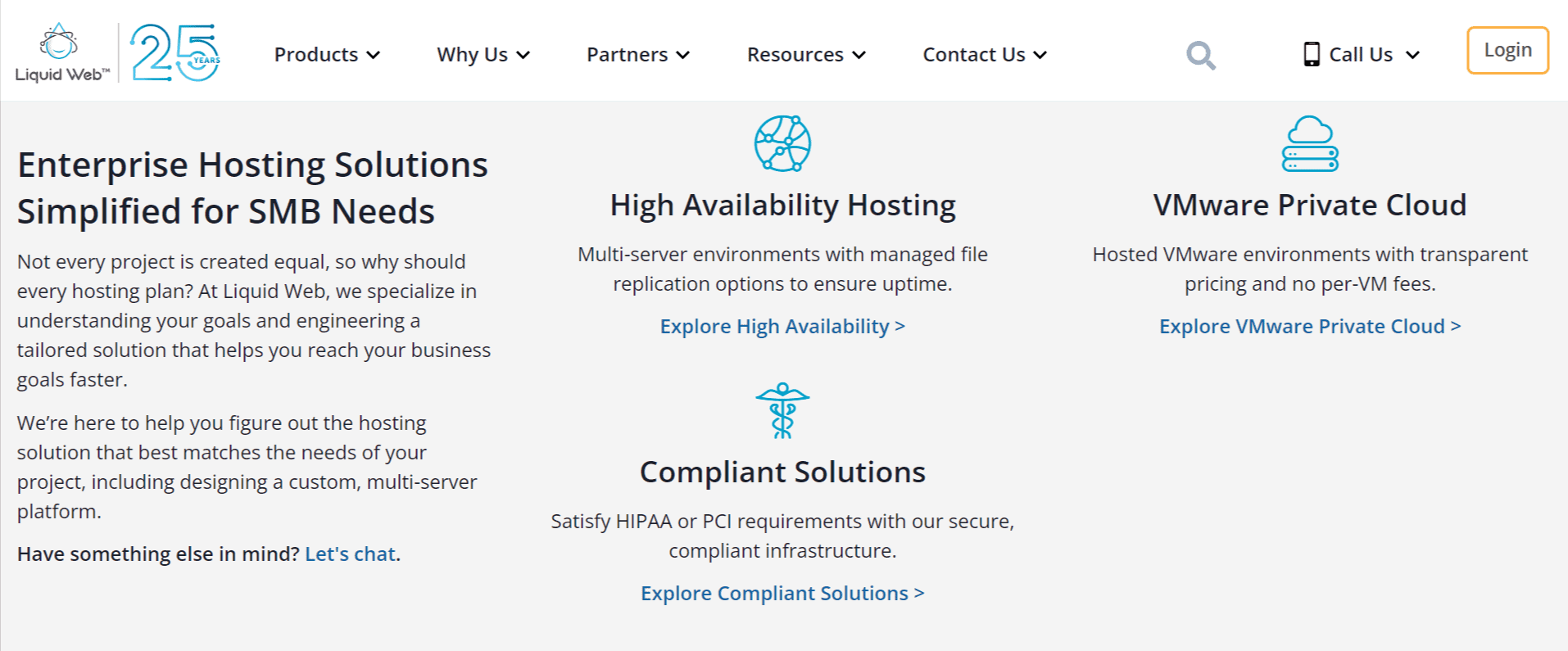
Task: Click the Enterprise Hosting Solutions heading
Action: click(252, 188)
